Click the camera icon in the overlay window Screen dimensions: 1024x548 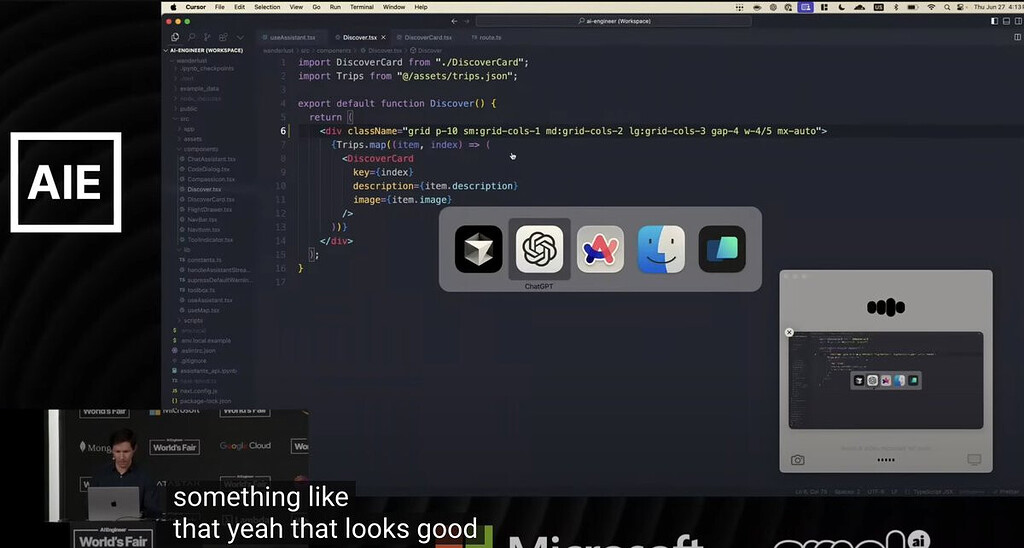[x=797, y=460]
